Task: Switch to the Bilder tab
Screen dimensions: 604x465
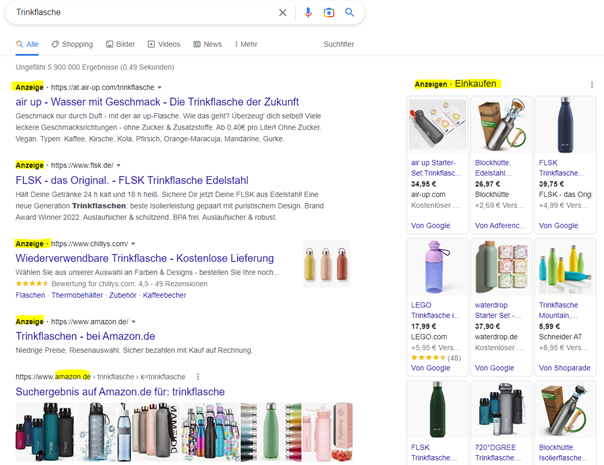Action: point(121,44)
